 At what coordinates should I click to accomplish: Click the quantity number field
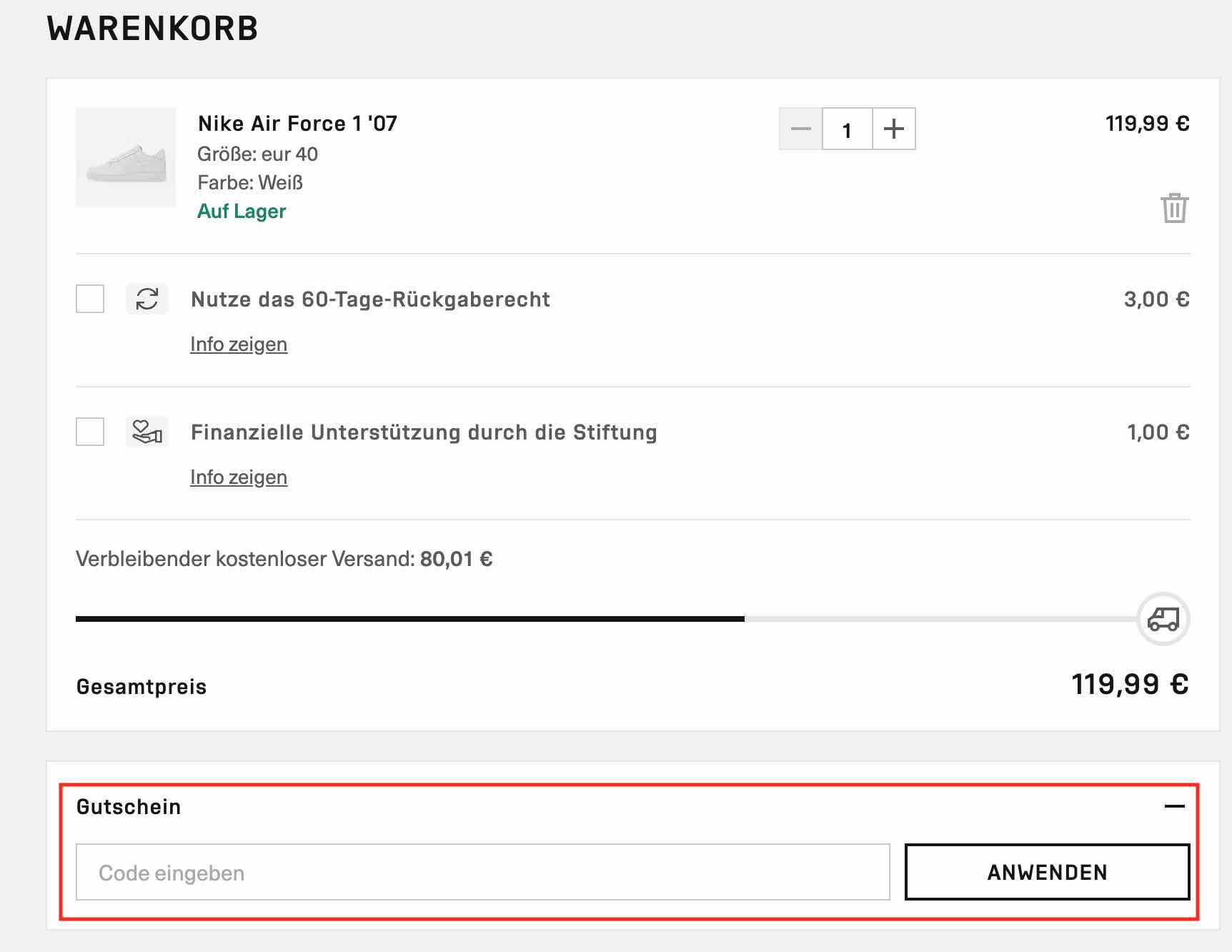pos(847,129)
